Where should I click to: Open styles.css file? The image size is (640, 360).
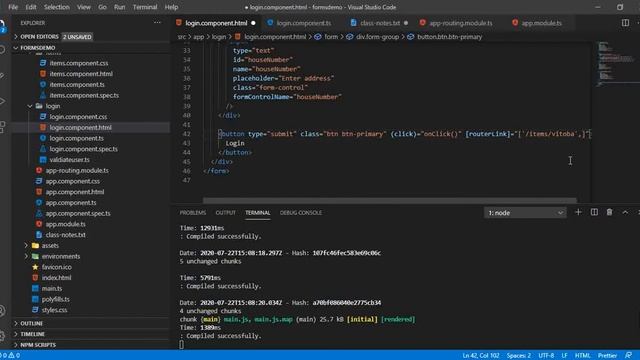click(54, 310)
